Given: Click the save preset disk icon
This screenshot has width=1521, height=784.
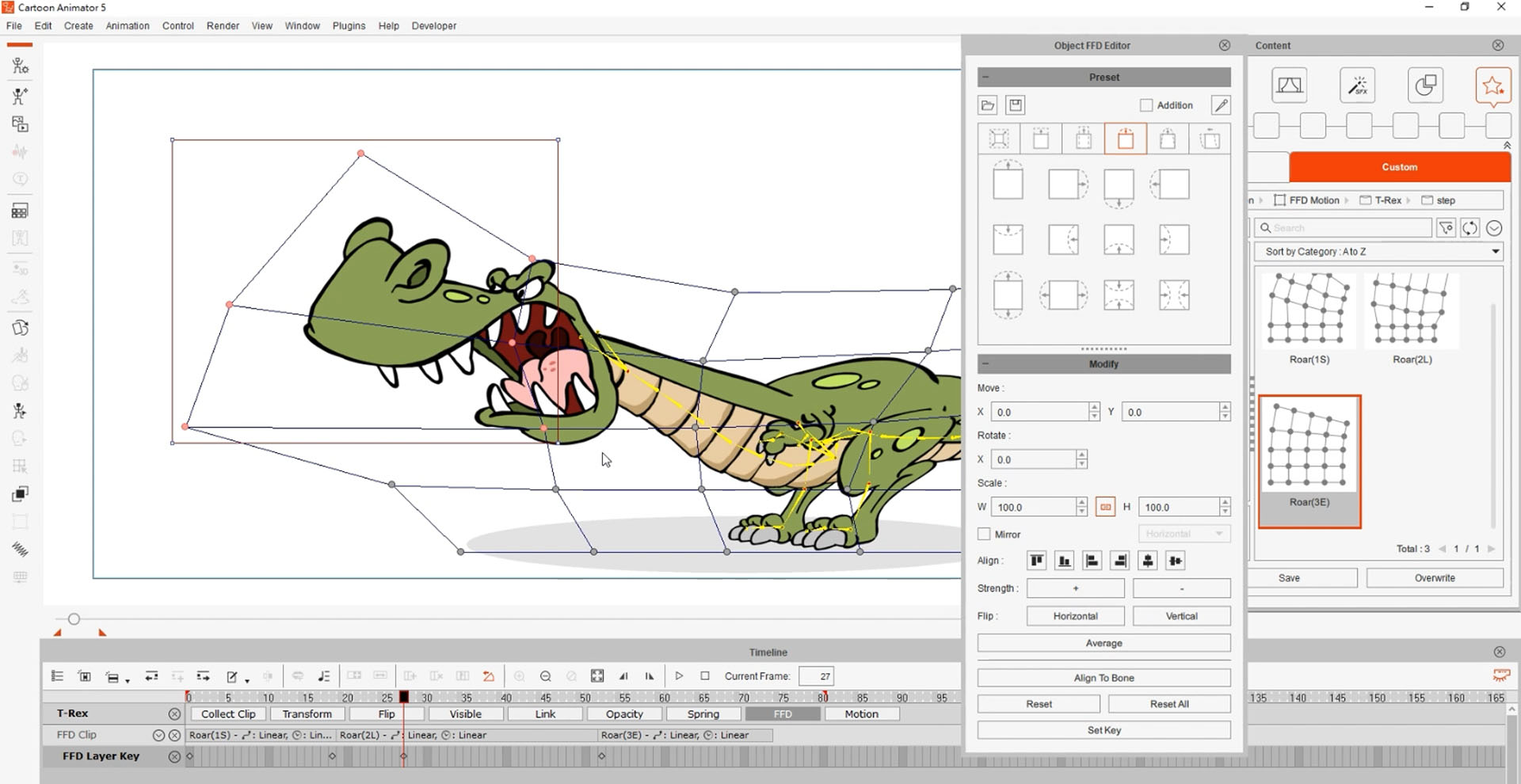Looking at the screenshot, I should pos(1016,105).
